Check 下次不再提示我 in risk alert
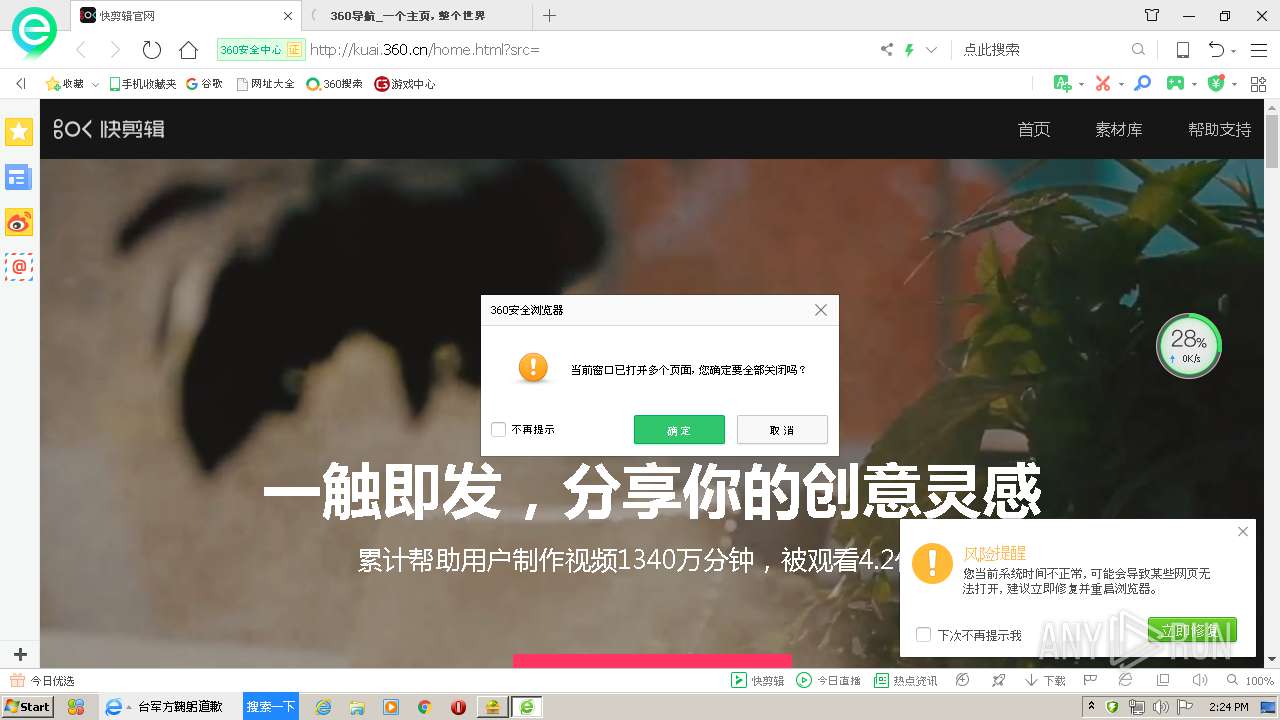1280x720 pixels. (x=924, y=635)
